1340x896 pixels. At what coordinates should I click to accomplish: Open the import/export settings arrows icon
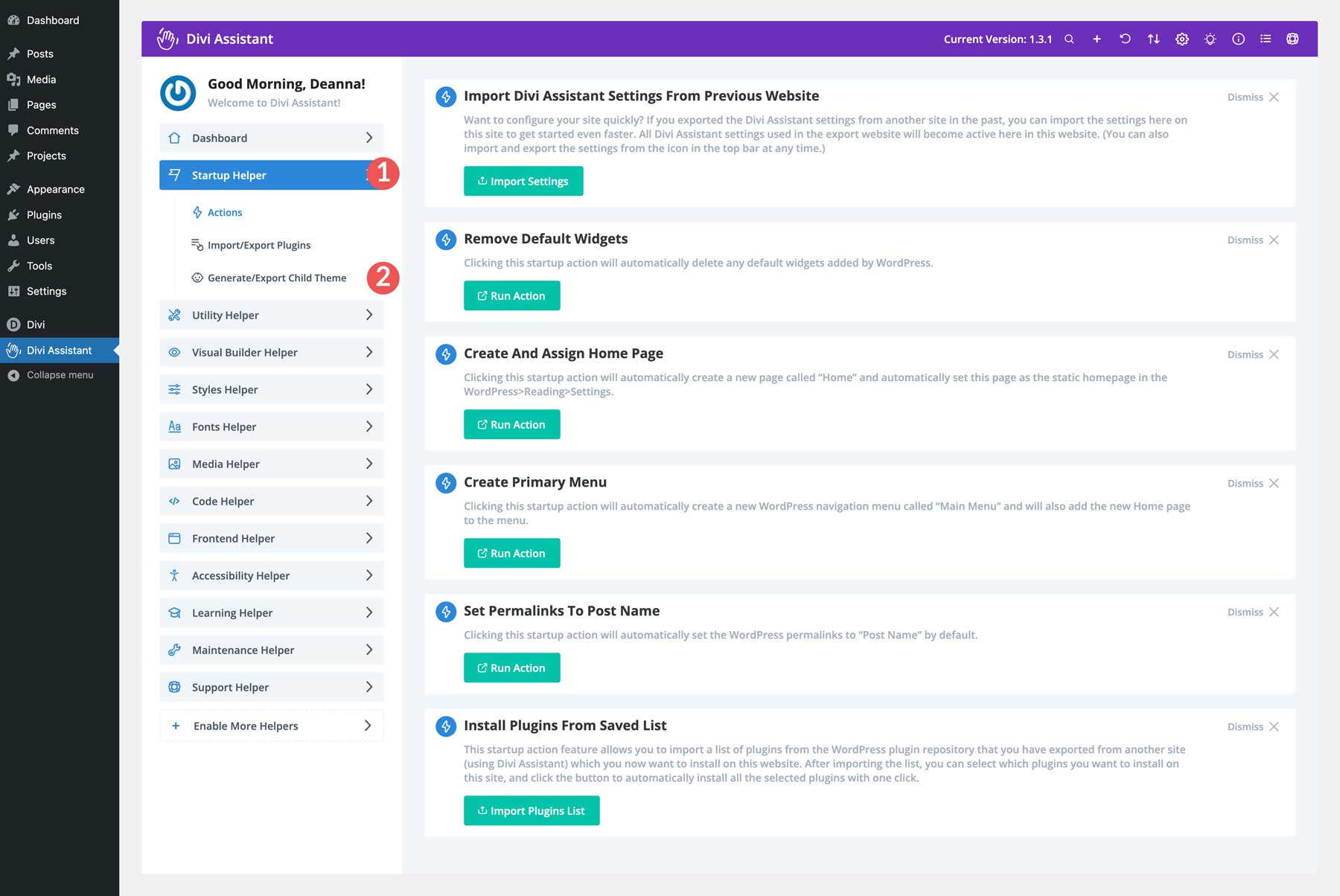pyautogui.click(x=1153, y=39)
